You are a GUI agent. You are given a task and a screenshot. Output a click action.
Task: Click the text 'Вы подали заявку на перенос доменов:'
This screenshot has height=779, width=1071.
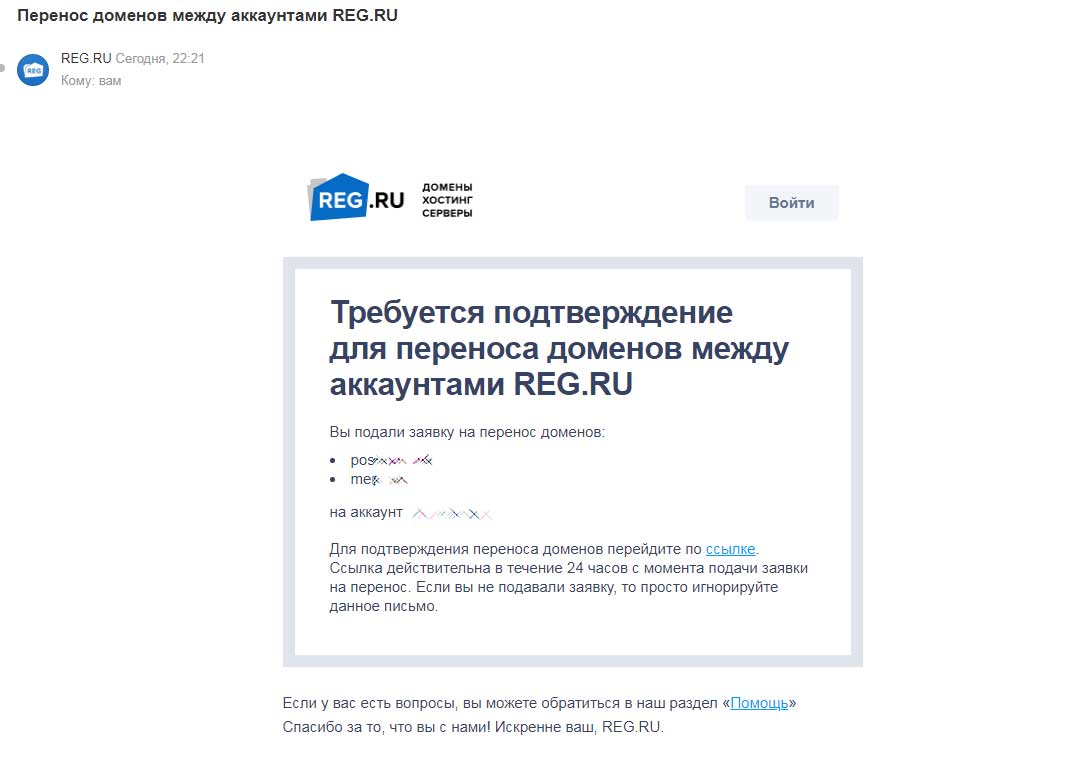tap(467, 432)
